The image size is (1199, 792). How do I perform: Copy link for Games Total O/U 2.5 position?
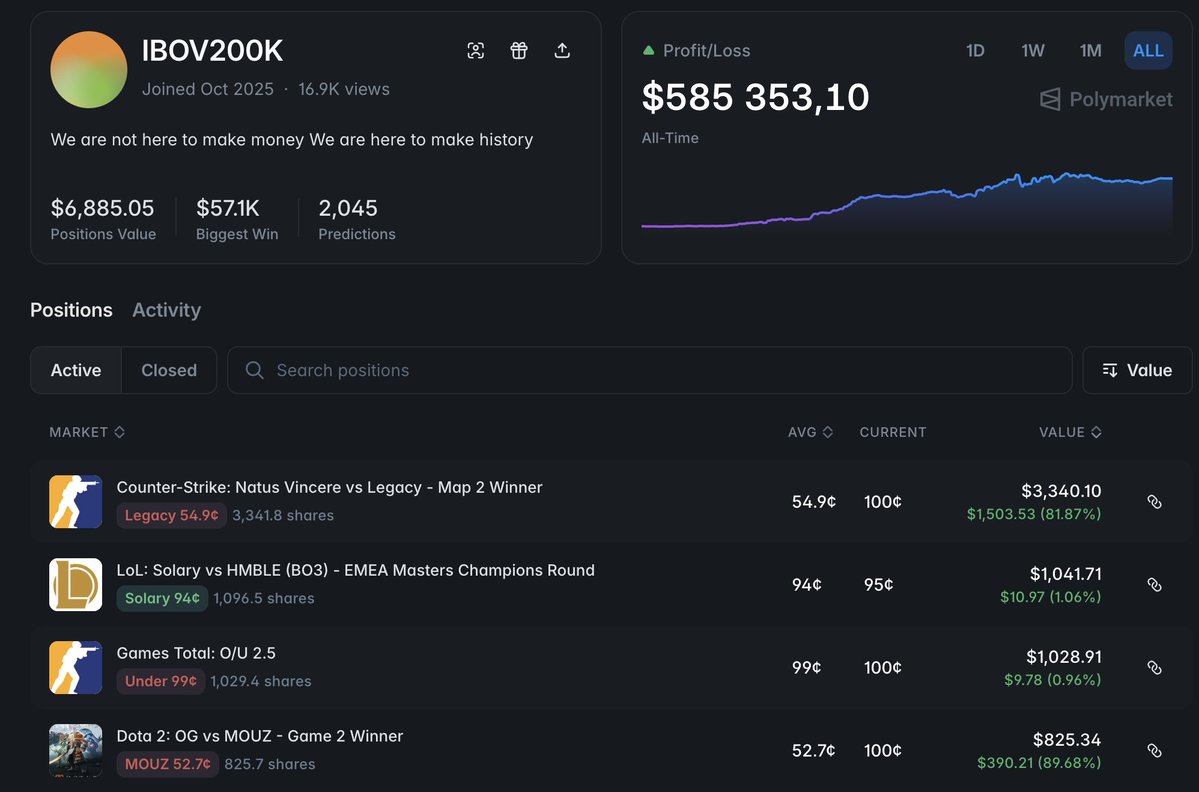pos(1155,667)
